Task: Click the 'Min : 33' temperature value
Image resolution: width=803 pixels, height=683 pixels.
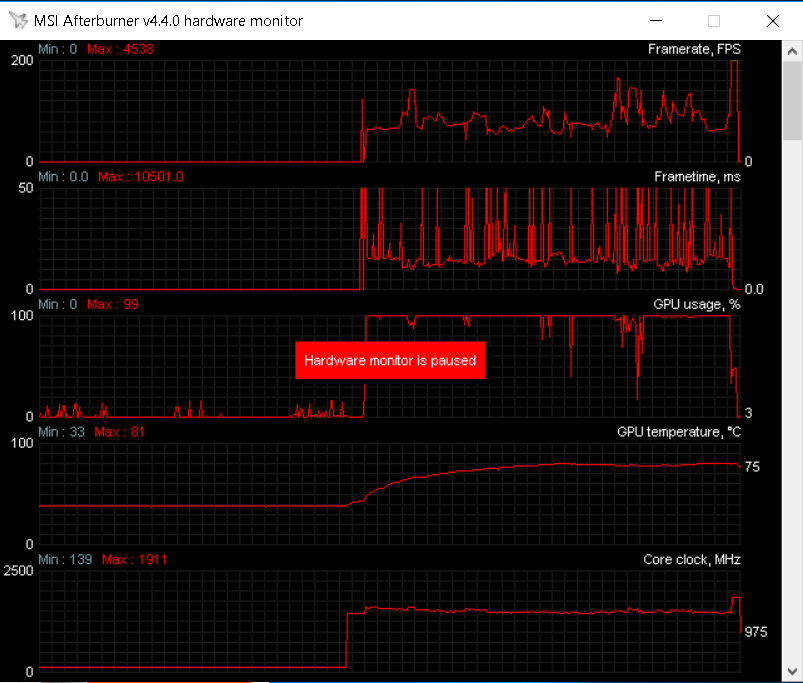Action: [61, 432]
